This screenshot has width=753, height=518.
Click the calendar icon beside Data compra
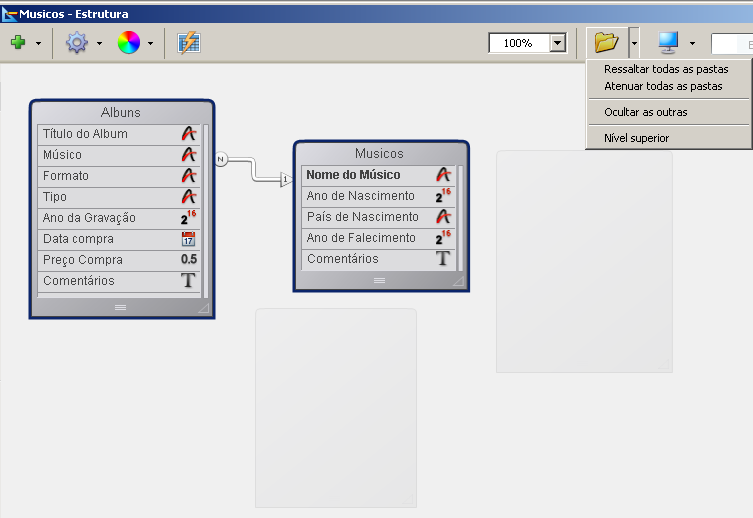coord(188,239)
